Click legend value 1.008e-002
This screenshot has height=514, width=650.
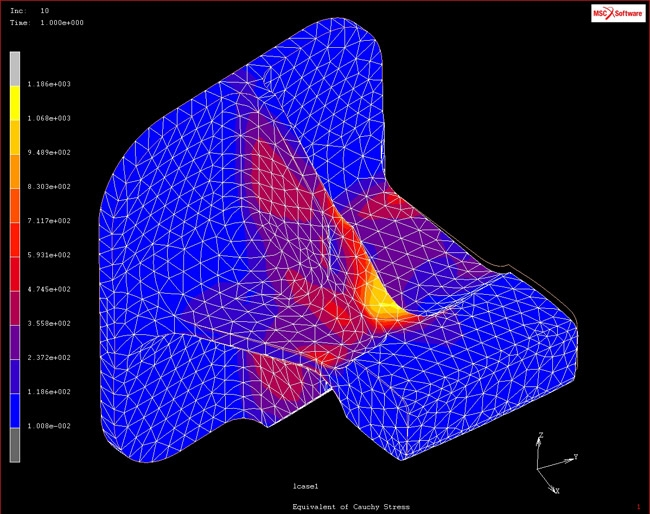pyautogui.click(x=49, y=426)
